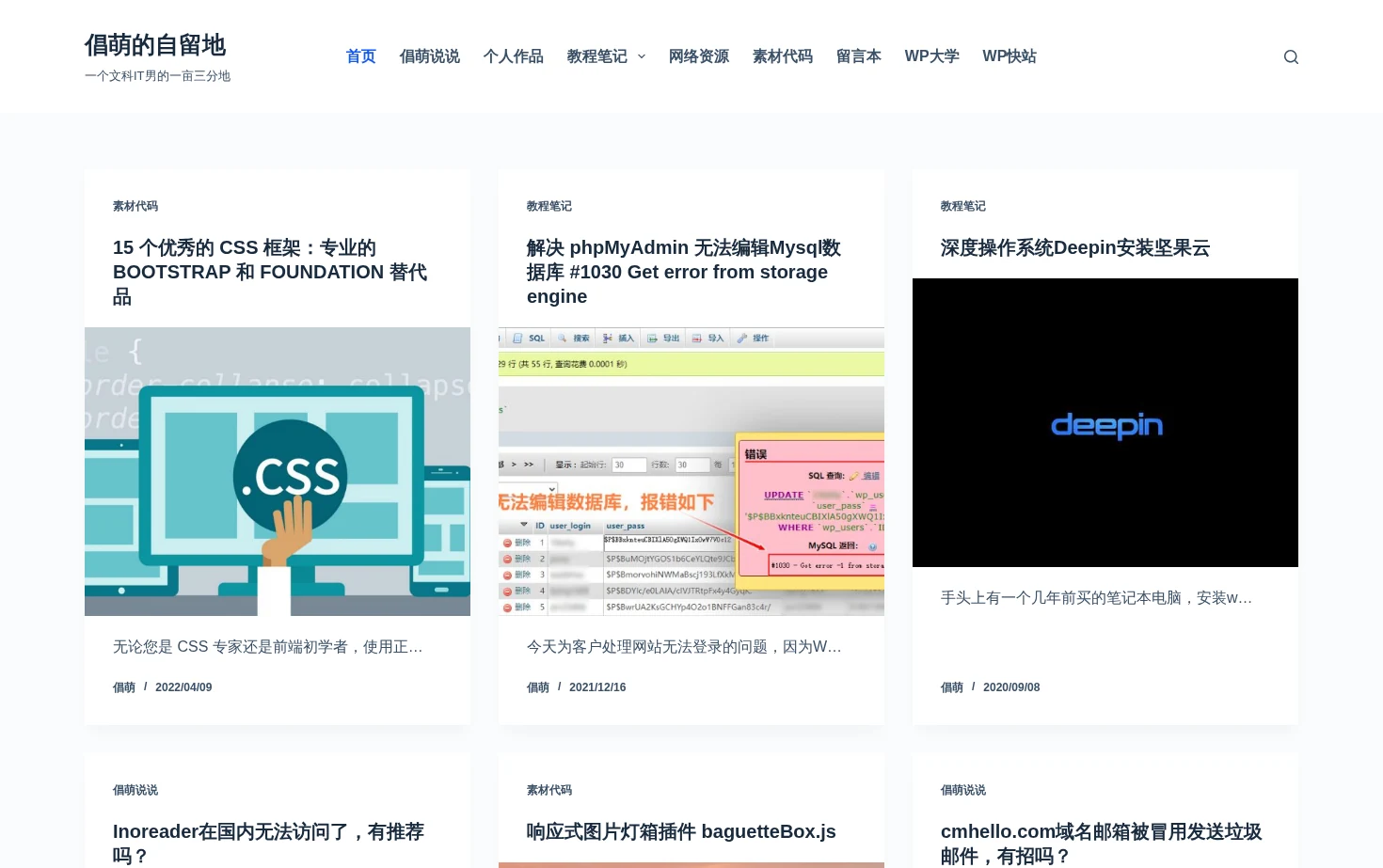Open article Inoreader在国内无法访问了
This screenshot has height=868, width=1383.
pyautogui.click(x=268, y=844)
